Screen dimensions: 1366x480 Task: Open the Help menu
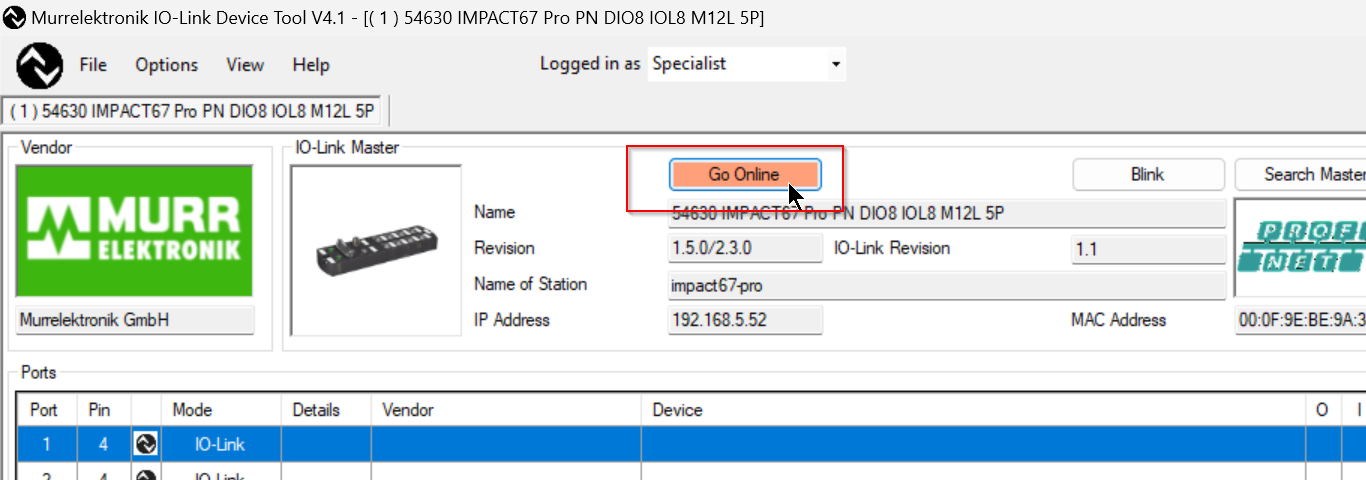pyautogui.click(x=311, y=65)
